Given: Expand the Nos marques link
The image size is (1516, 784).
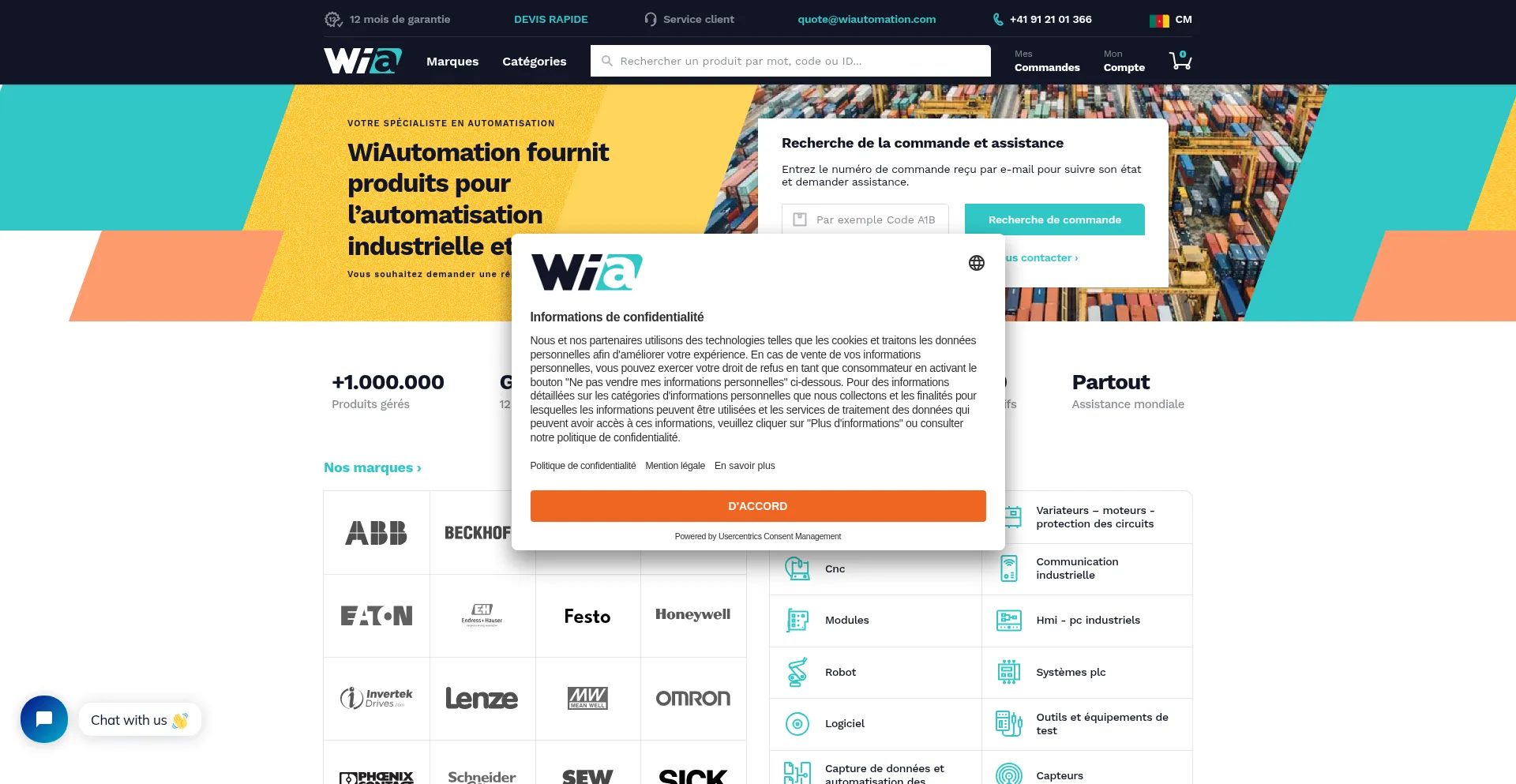Looking at the screenshot, I should tap(373, 467).
